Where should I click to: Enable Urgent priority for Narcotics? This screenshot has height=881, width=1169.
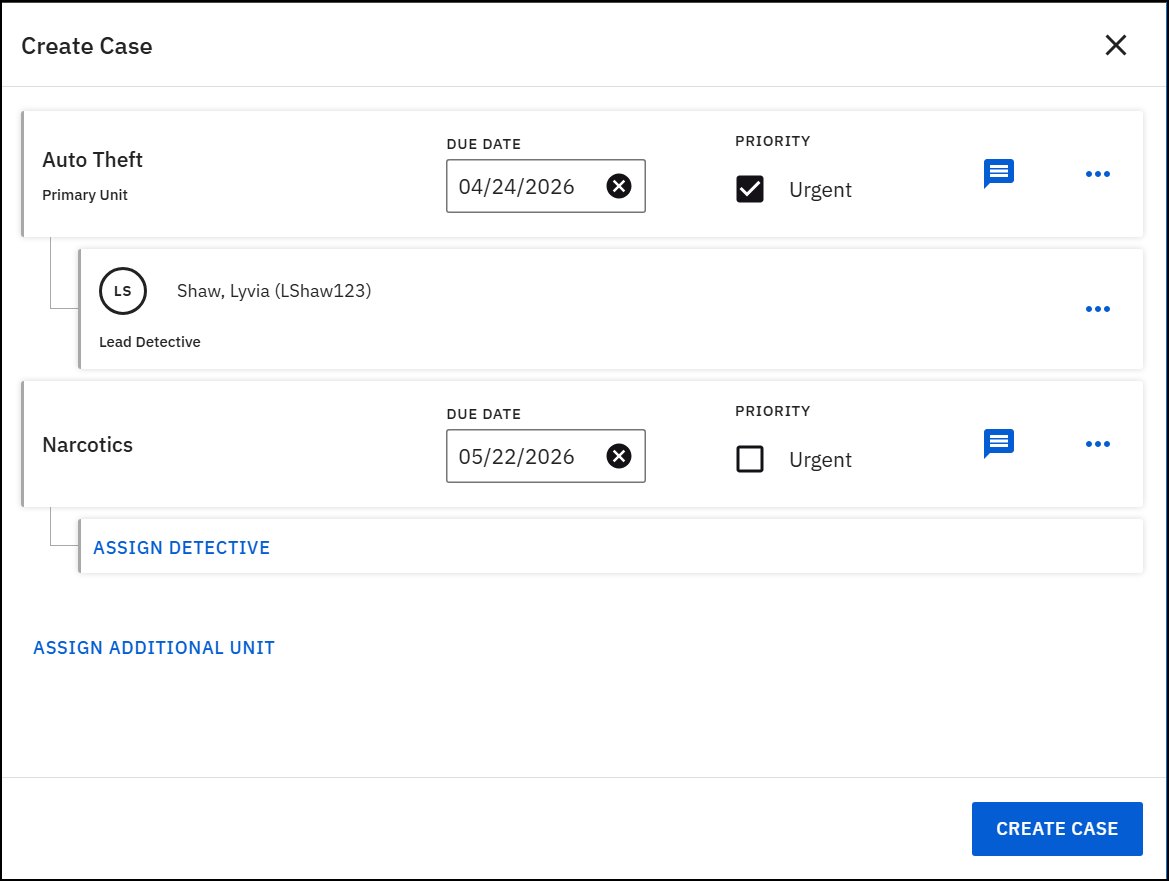[x=750, y=459]
